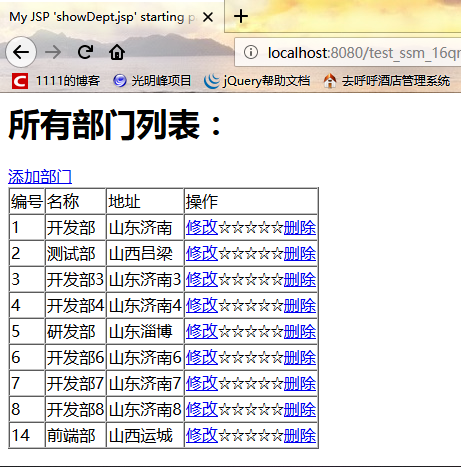The image size is (461, 467).
Task: Open the jQuery帮助文档 bookmark
Action: 257,81
